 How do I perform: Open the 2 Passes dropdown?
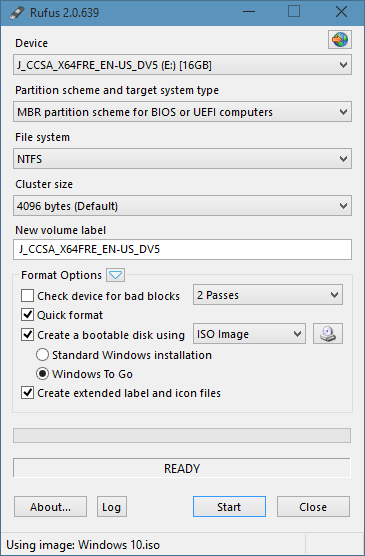coord(268,295)
